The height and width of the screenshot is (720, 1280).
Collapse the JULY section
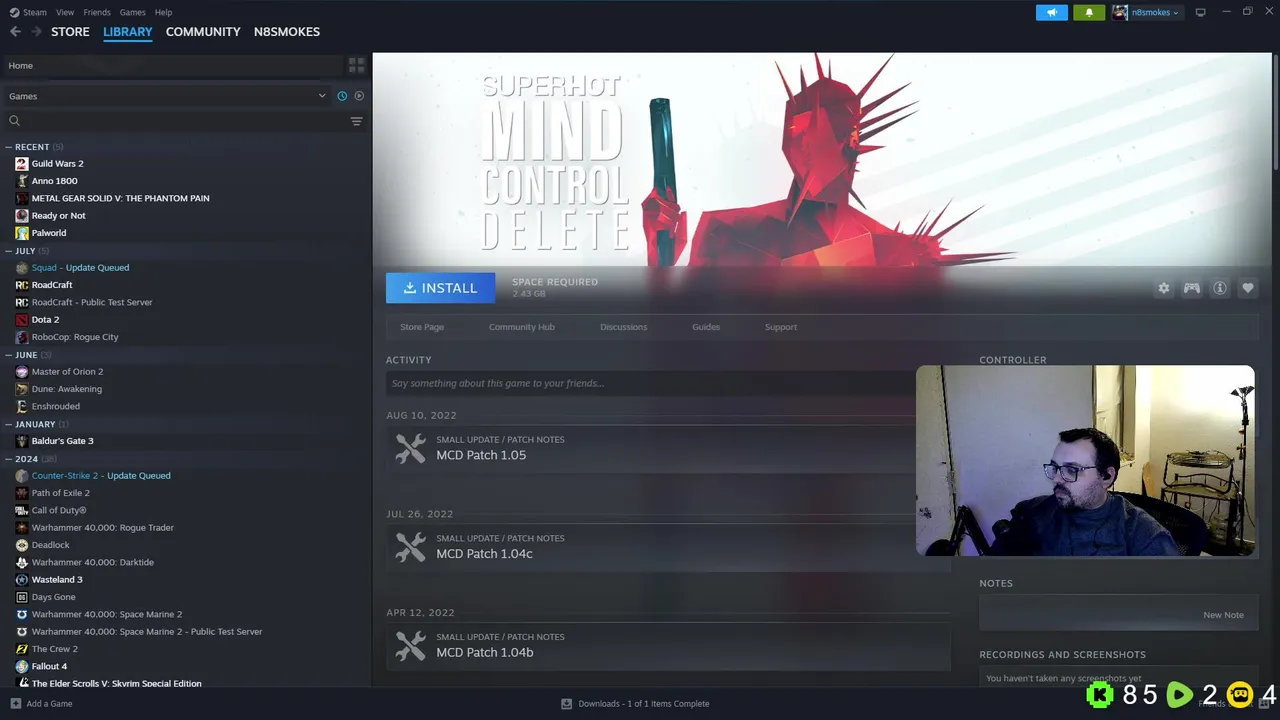(x=9, y=251)
